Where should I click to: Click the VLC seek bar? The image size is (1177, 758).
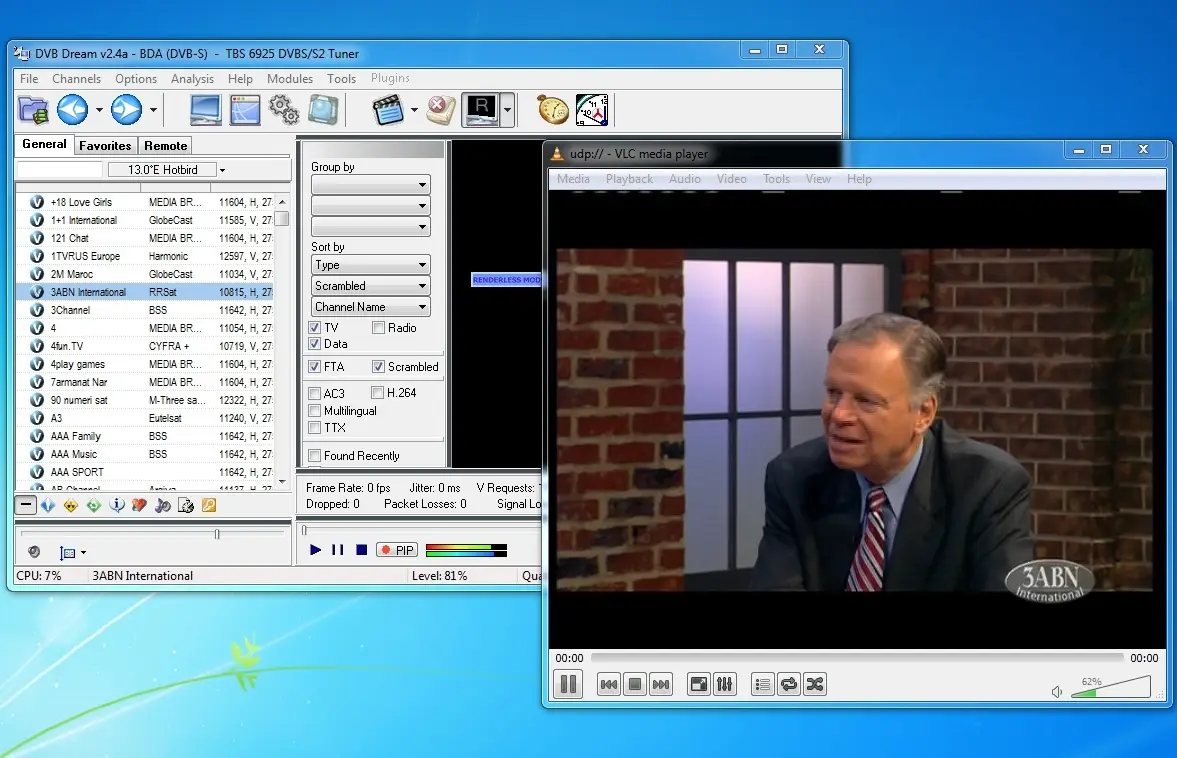[856, 658]
